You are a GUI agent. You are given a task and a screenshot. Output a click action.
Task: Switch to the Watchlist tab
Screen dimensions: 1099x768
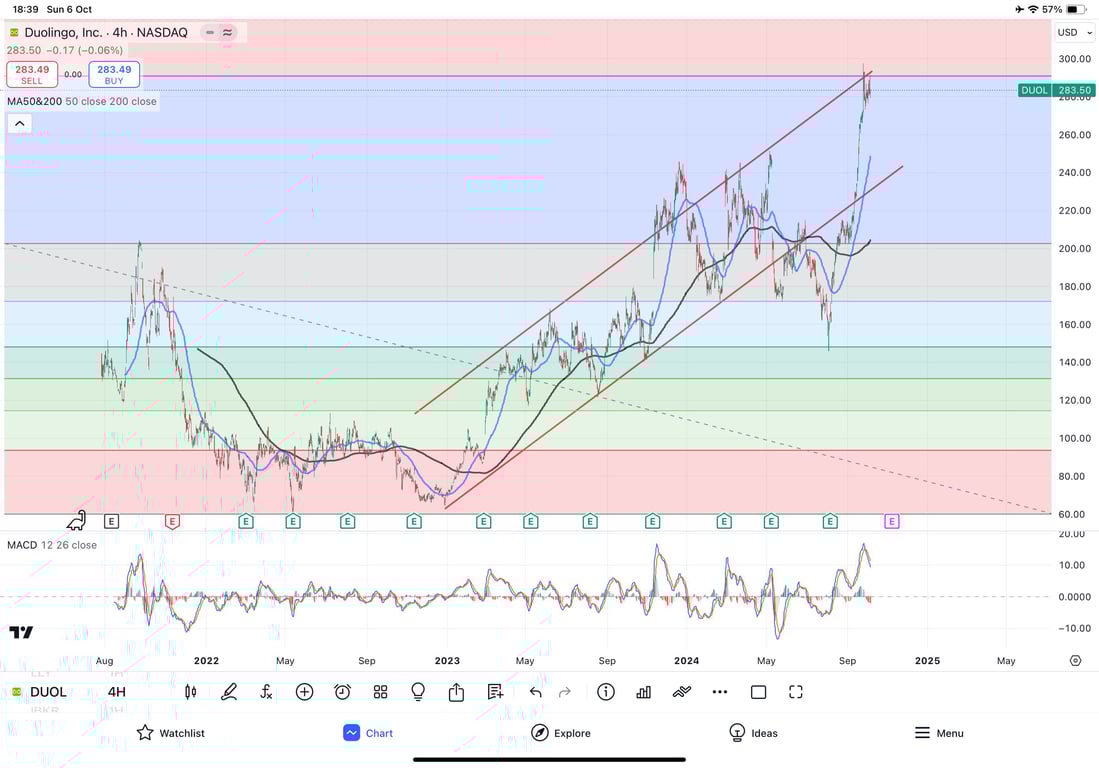(171, 733)
